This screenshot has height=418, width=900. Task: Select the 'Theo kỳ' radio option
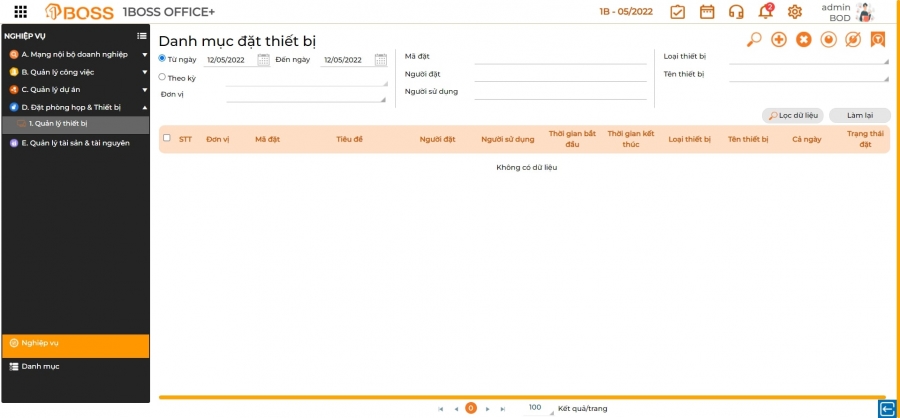tap(163, 76)
